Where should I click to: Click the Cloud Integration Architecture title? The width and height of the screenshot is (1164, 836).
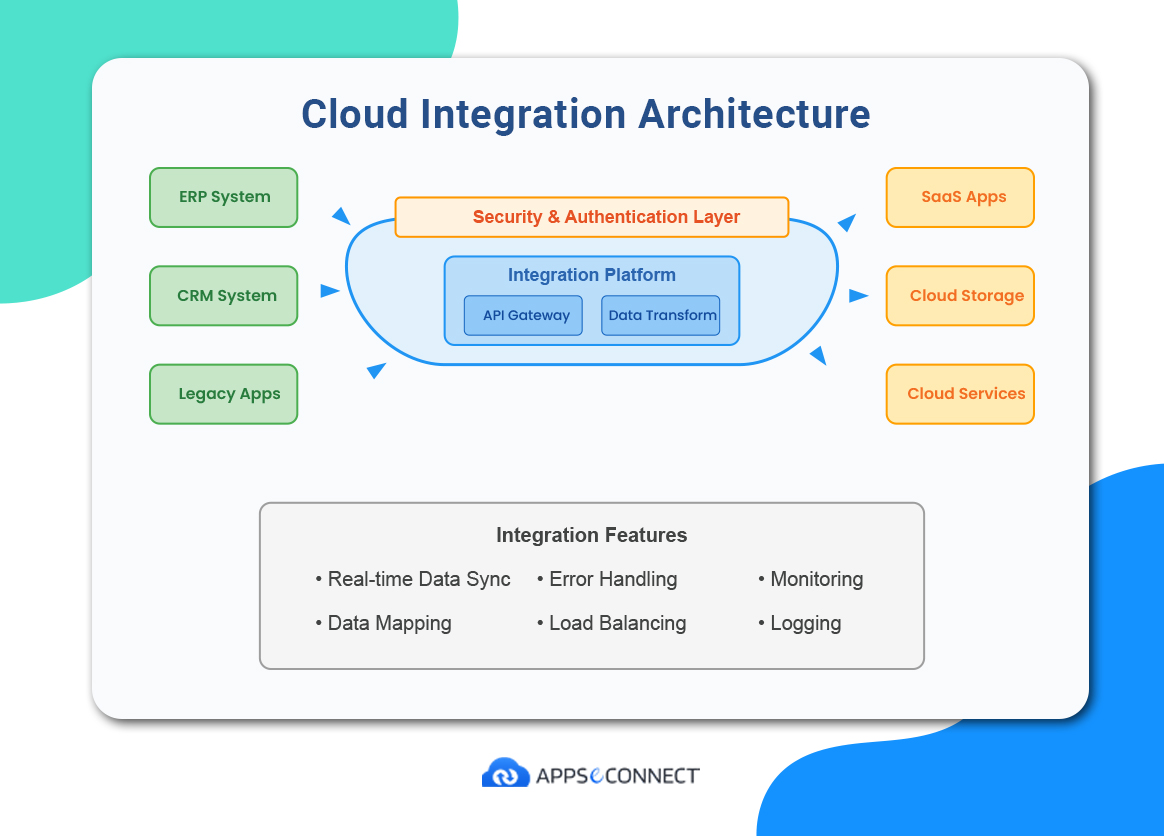[586, 114]
